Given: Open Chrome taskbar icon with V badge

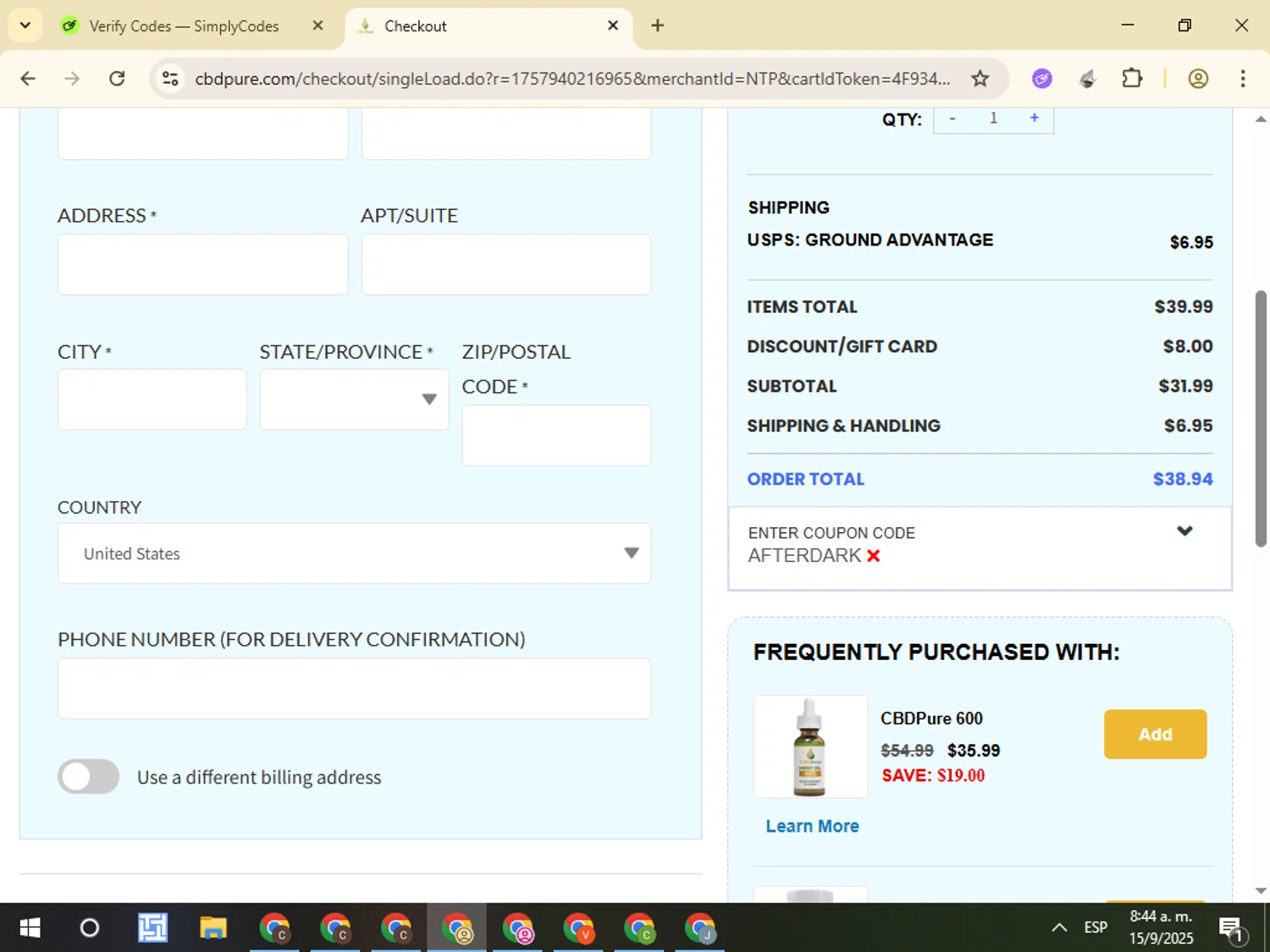Looking at the screenshot, I should pyautogui.click(x=579, y=927).
